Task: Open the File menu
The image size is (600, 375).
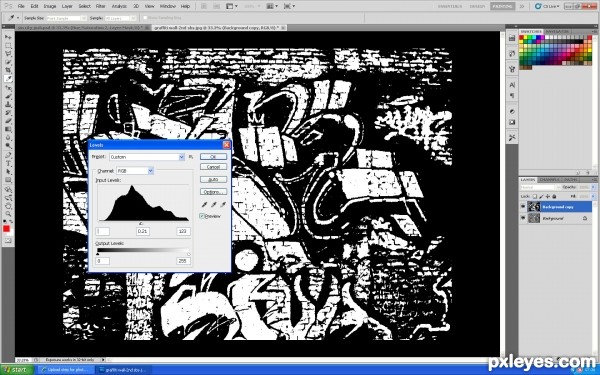Action: coord(21,6)
